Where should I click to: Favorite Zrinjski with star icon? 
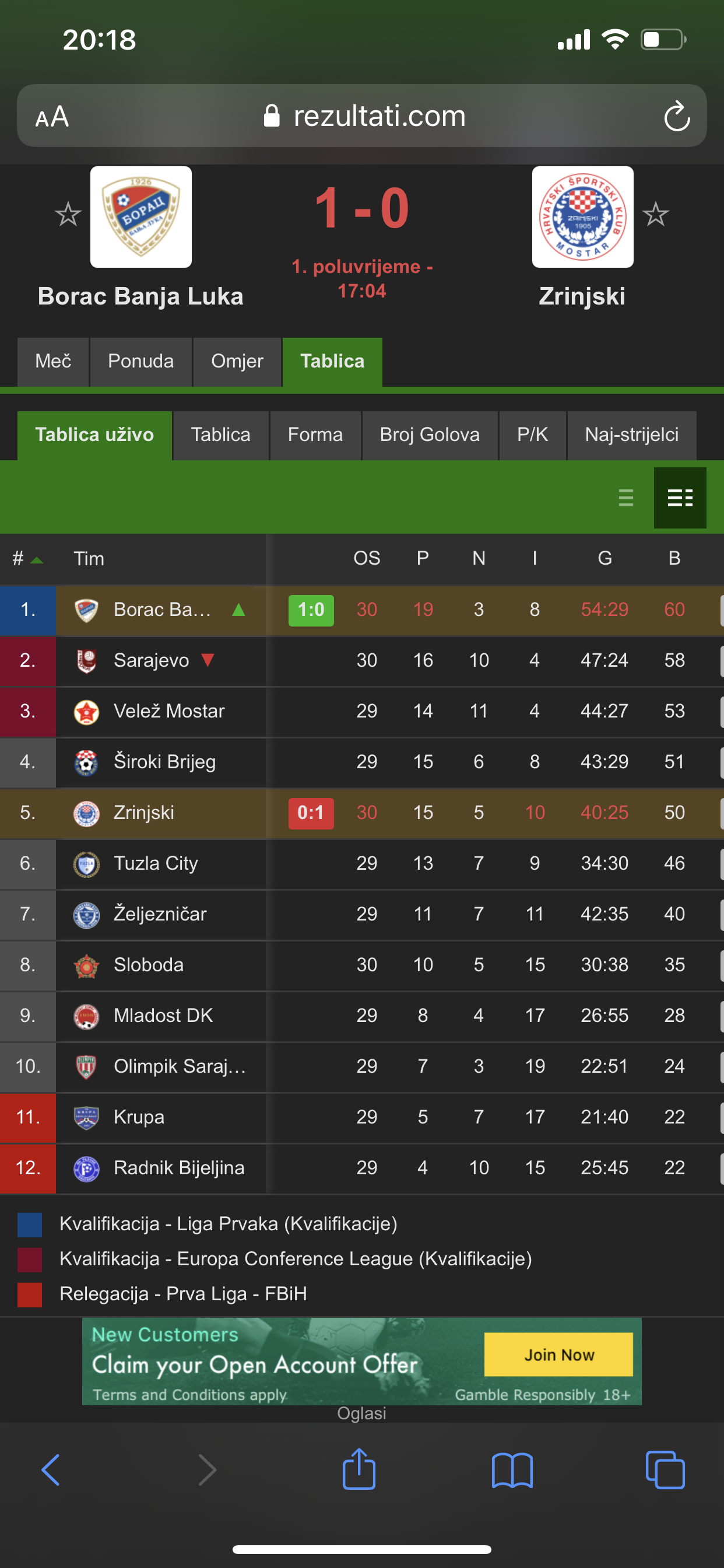[655, 214]
